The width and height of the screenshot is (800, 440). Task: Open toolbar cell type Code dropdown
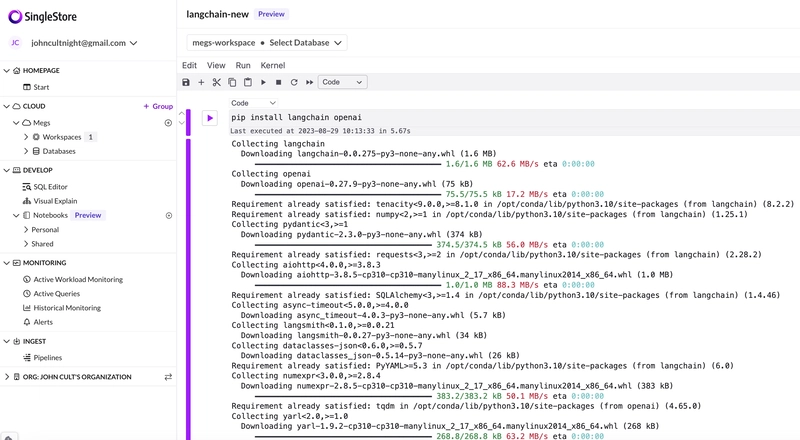coord(342,82)
